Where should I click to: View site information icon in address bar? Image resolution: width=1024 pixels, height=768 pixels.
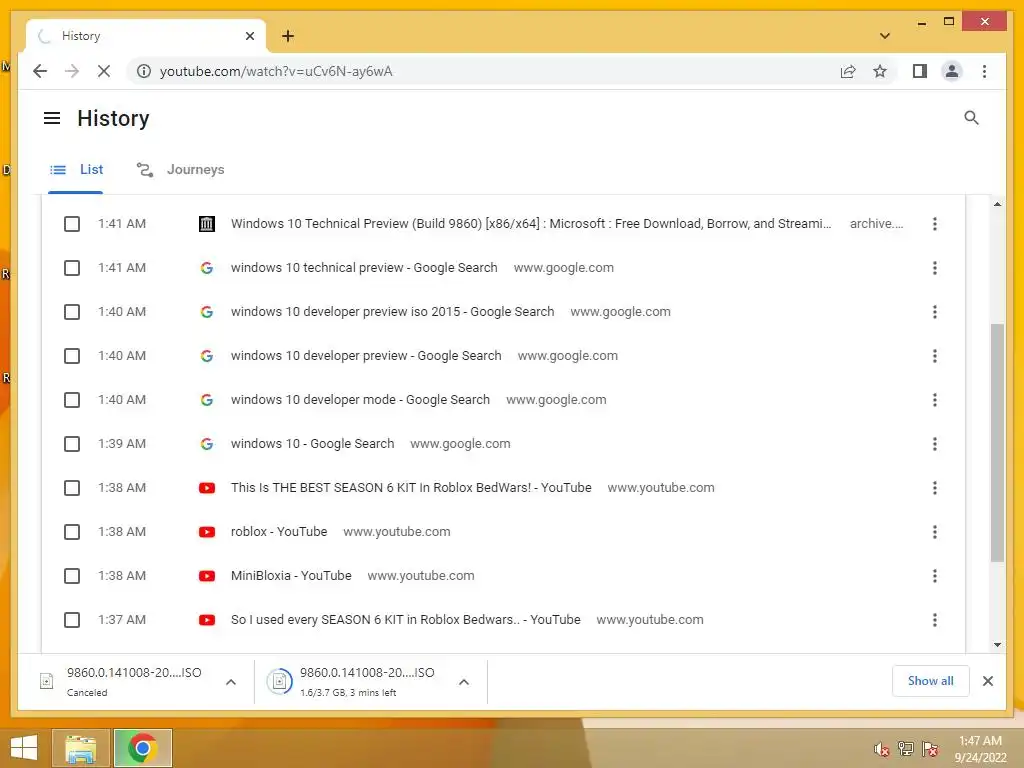pos(144,71)
